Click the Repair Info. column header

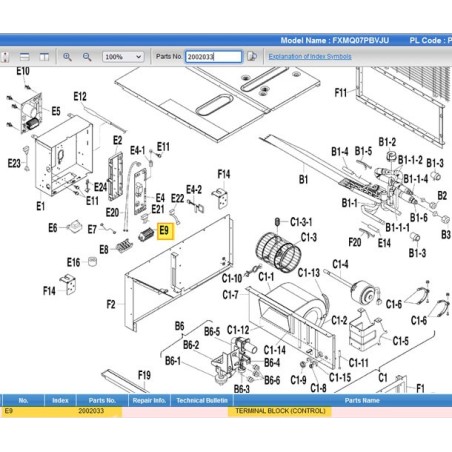[149, 400]
